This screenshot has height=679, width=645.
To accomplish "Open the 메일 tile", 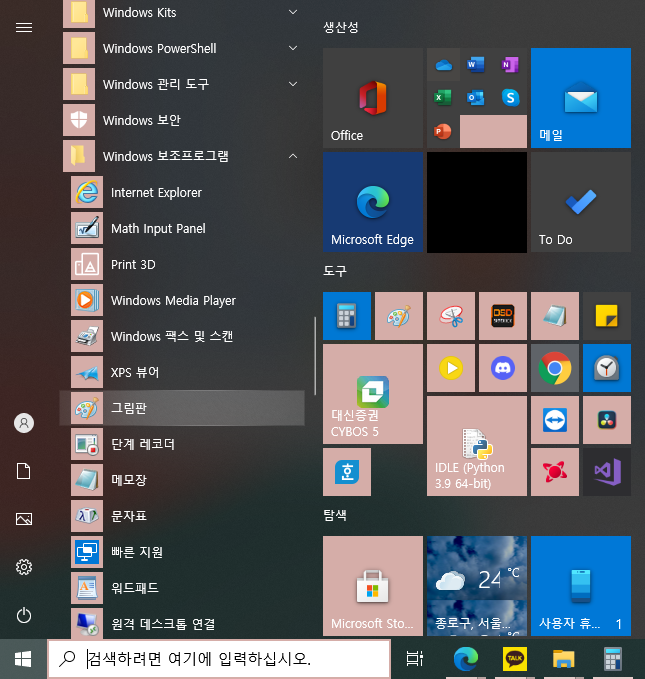I will point(581,98).
